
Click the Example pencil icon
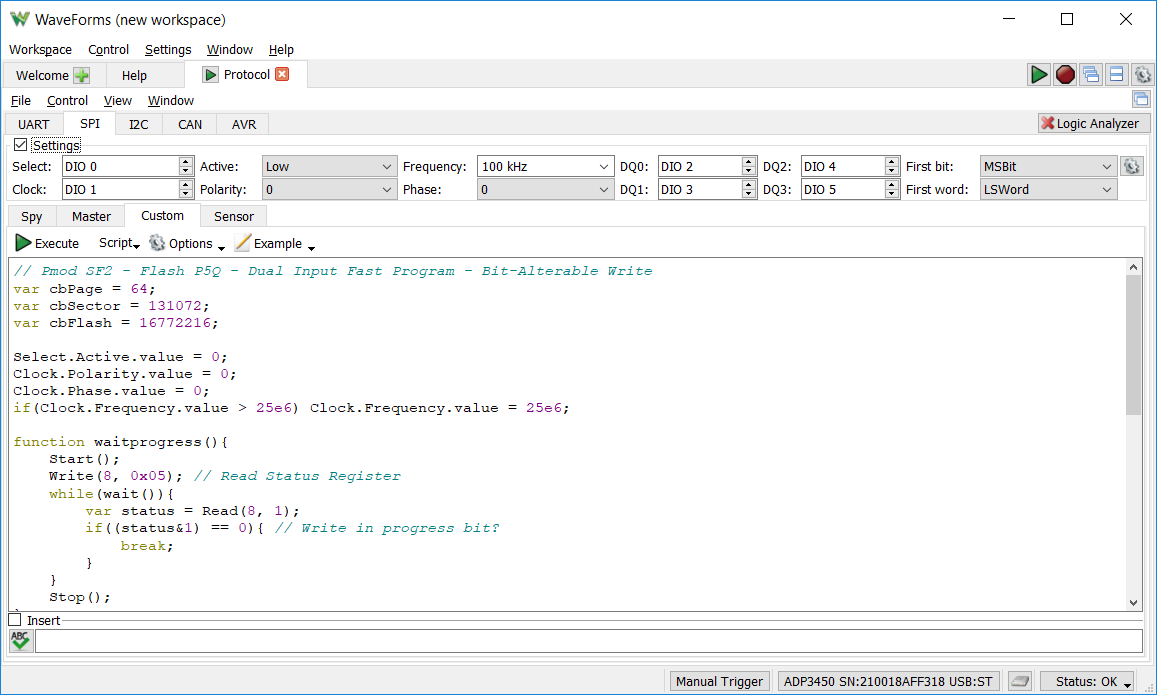click(x=243, y=243)
